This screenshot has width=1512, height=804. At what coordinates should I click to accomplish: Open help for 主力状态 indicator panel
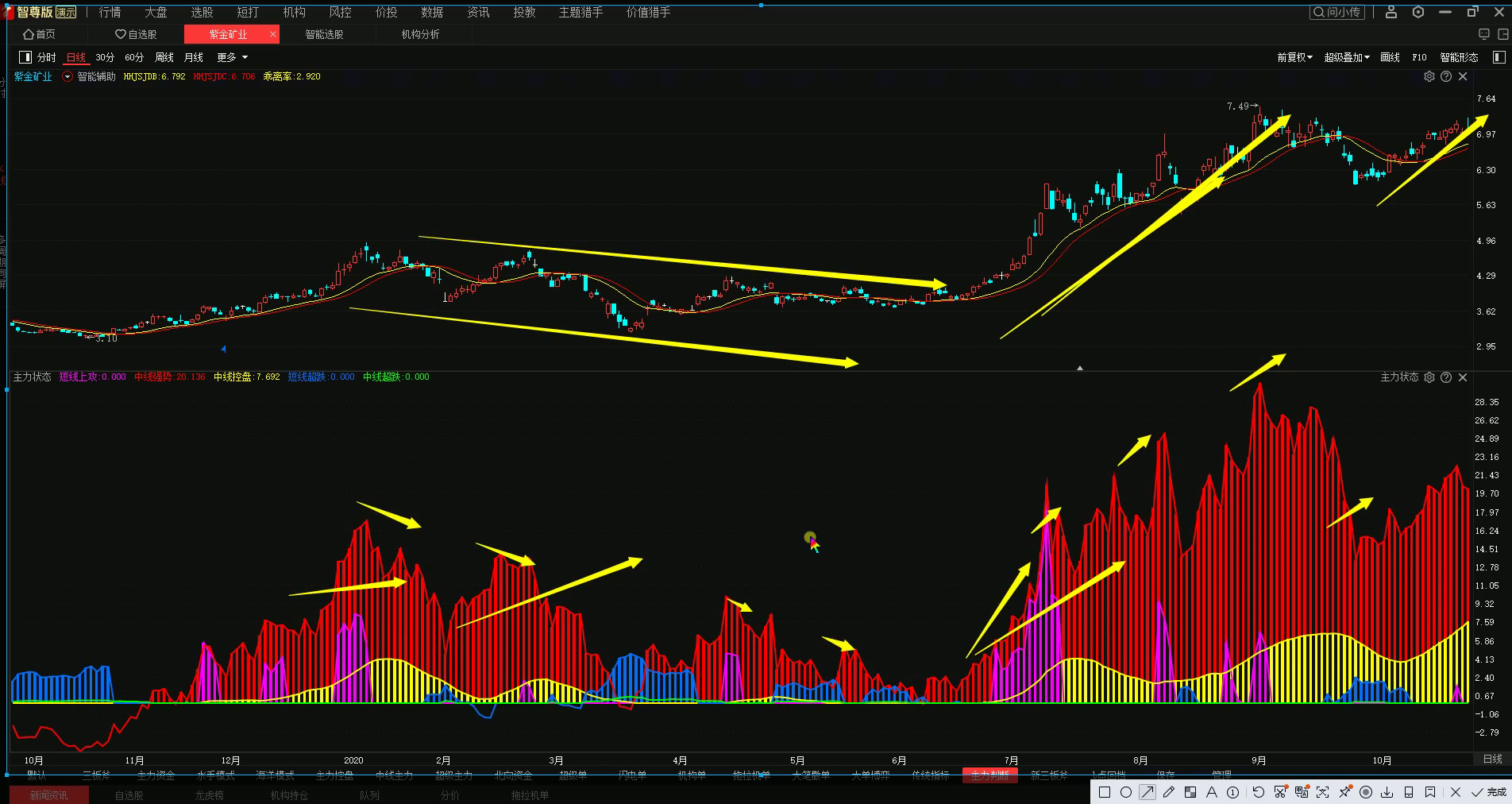[1446, 377]
